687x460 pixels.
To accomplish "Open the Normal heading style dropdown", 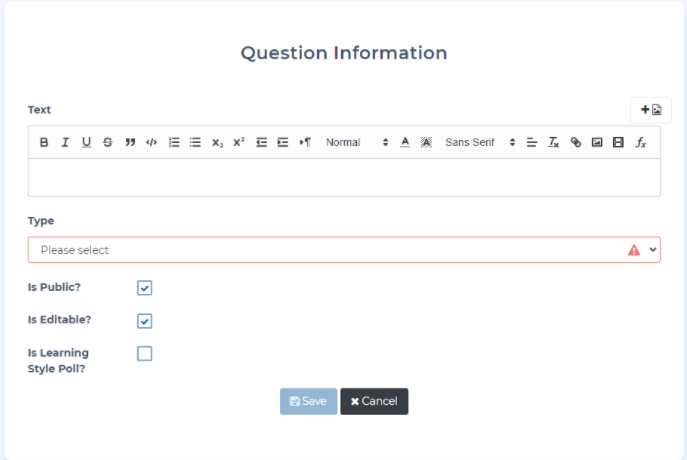I will pos(356,143).
